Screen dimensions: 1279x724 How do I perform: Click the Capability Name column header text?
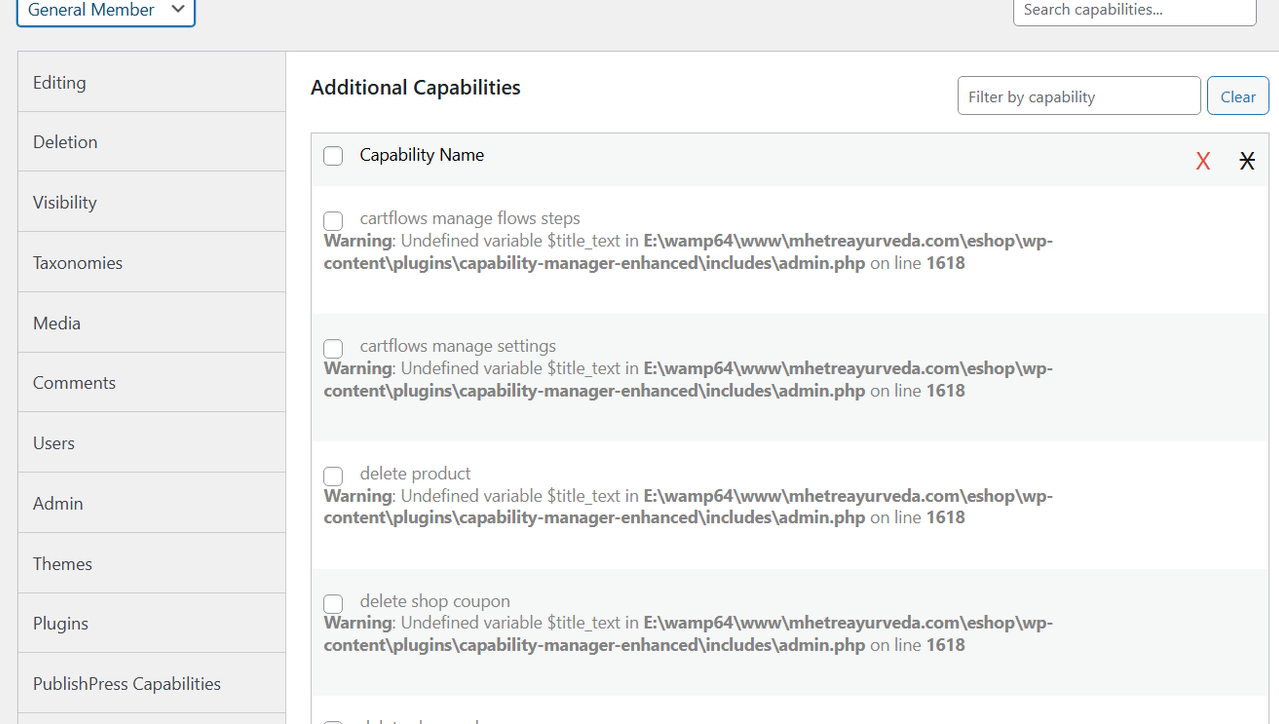point(422,155)
